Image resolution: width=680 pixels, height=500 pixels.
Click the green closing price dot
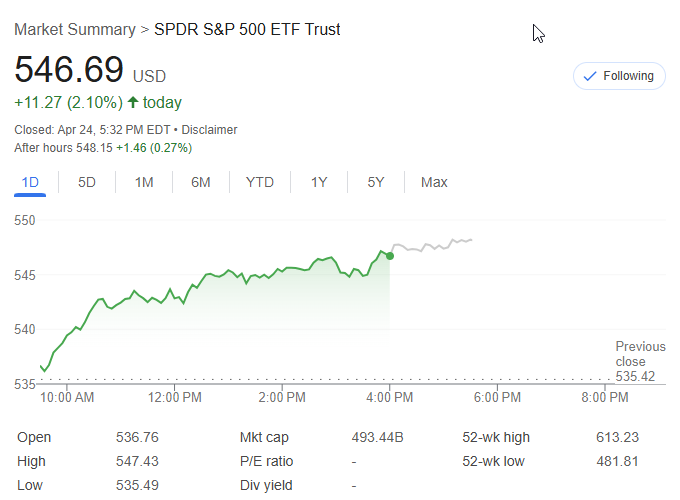coord(389,256)
